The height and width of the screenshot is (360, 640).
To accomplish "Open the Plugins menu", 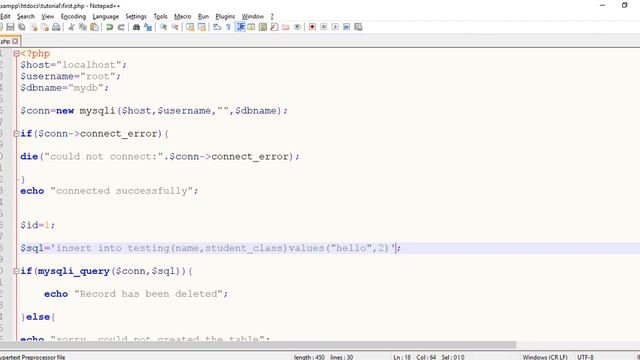I will click(x=225, y=16).
